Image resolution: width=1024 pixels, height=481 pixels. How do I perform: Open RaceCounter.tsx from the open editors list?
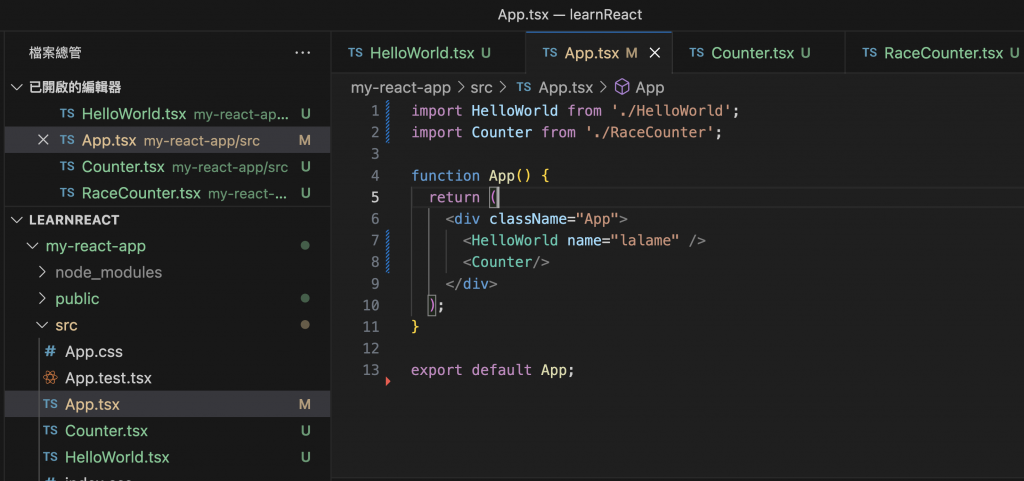pyautogui.click(x=167, y=193)
